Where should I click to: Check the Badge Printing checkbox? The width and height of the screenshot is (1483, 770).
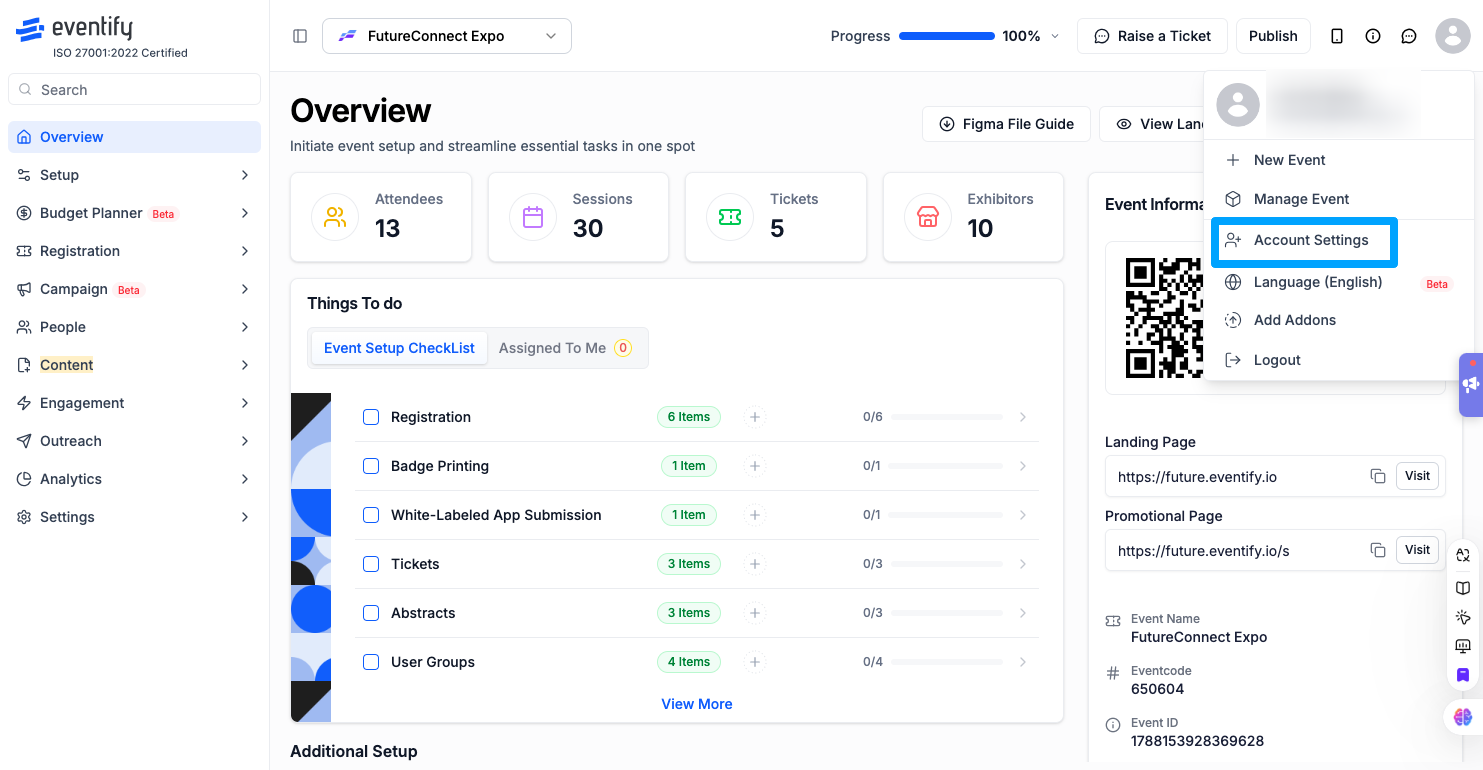[x=371, y=466]
